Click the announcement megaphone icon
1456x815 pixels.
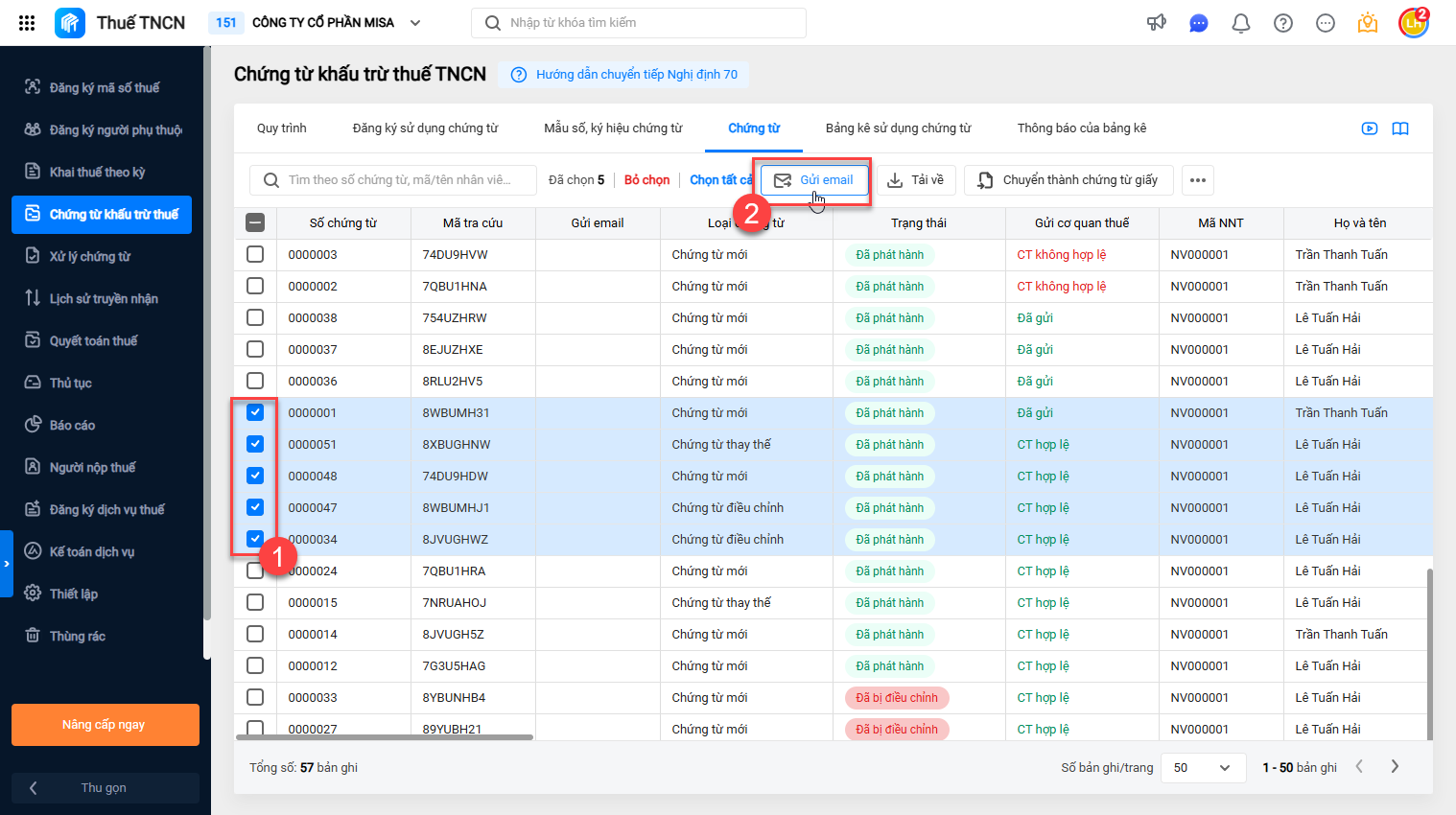[x=1157, y=23]
